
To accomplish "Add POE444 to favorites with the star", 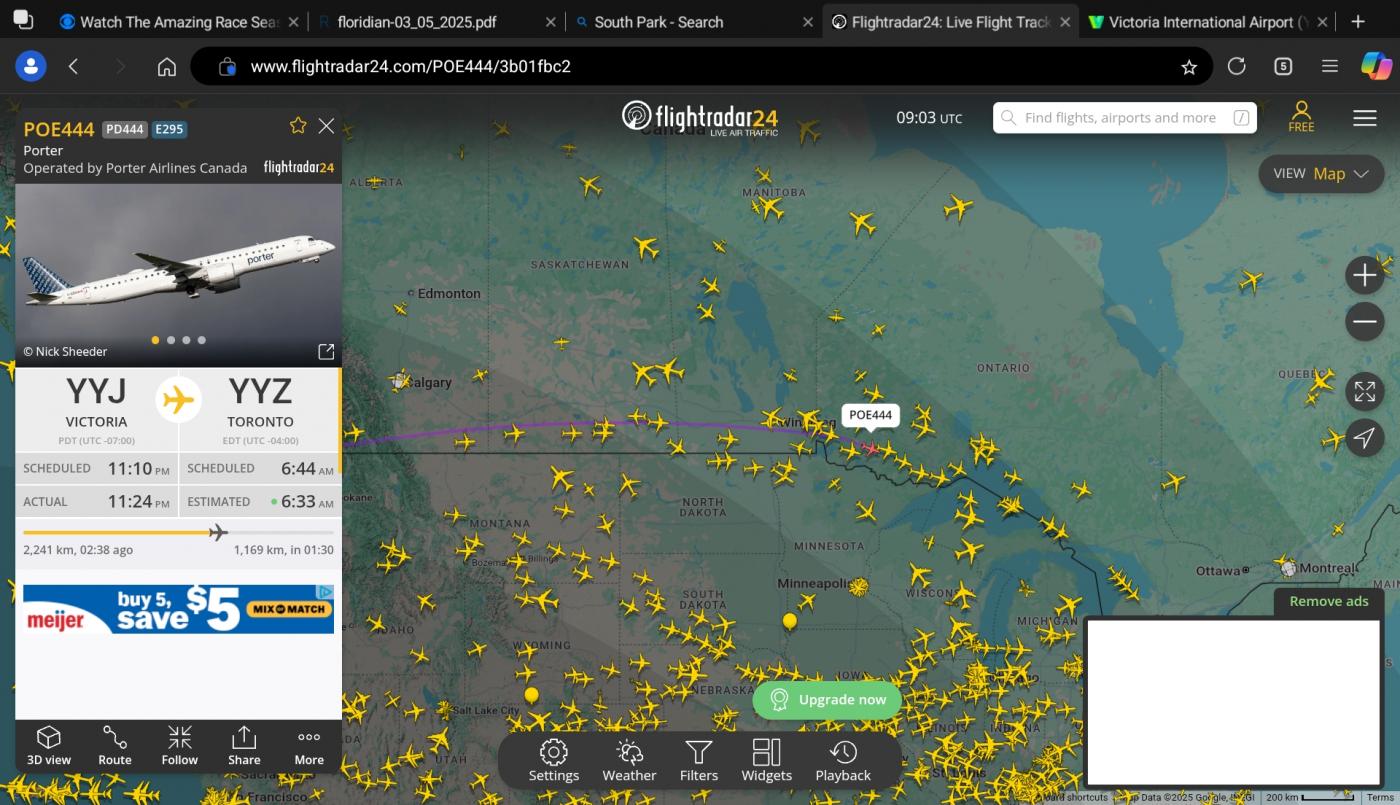I will 298,126.
